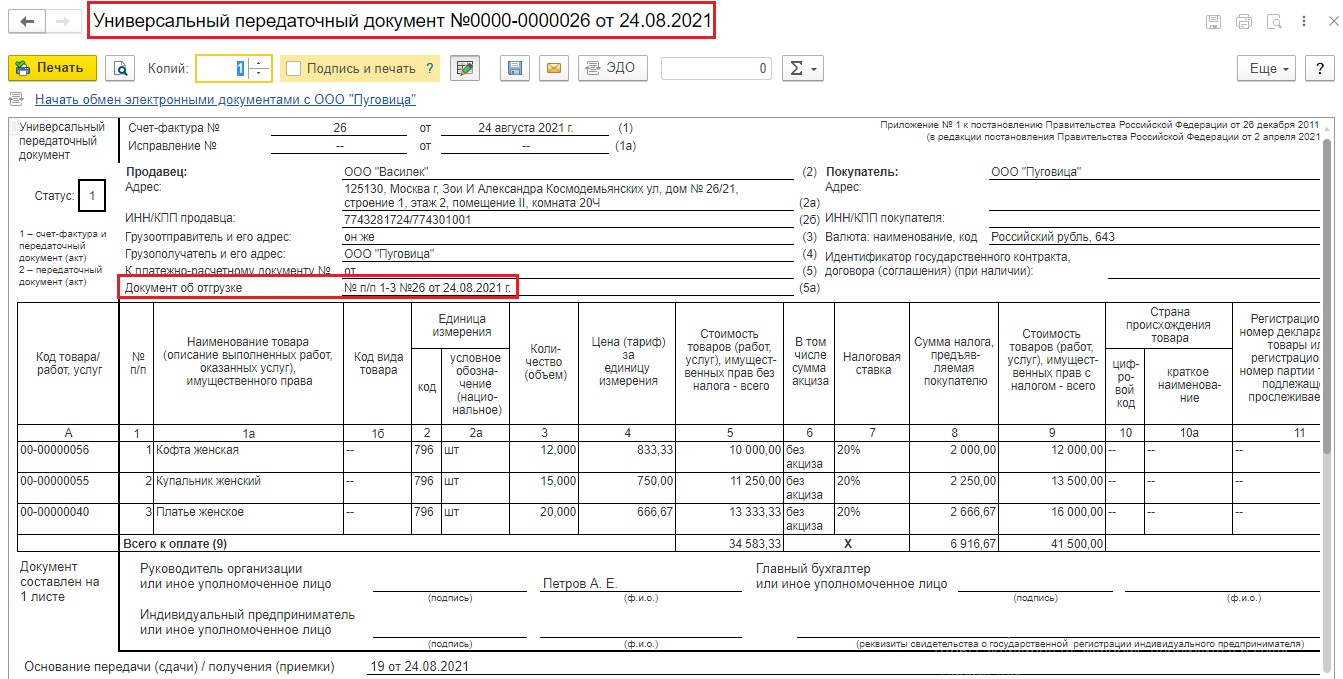Select product code 00-00000056
Viewport: 1343px width, 679px height.
click(x=55, y=450)
